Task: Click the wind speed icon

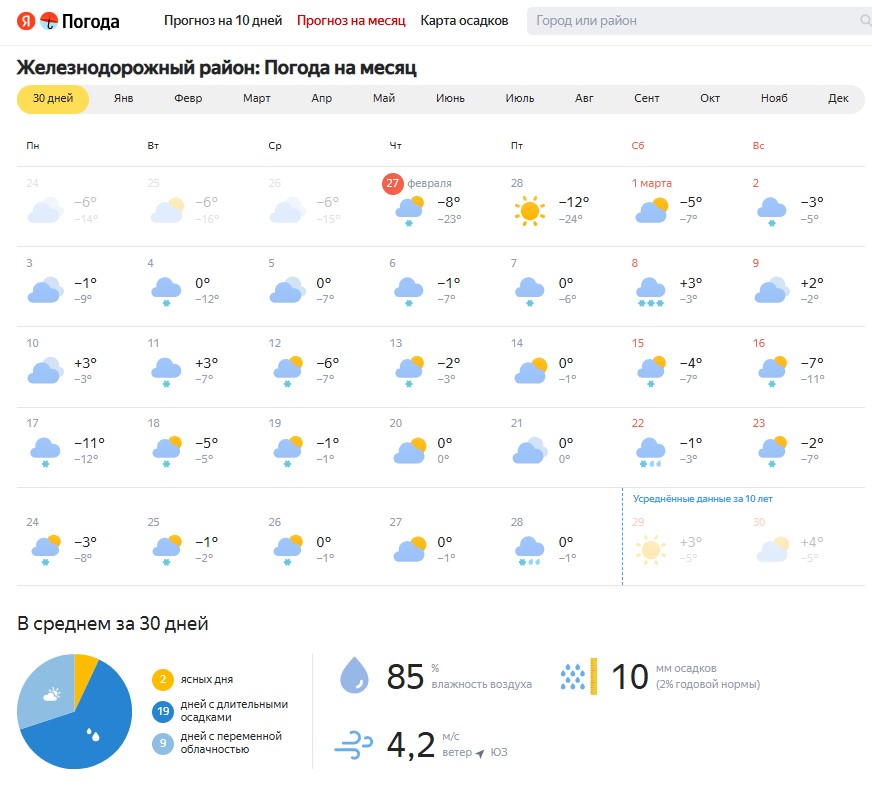Action: point(353,745)
